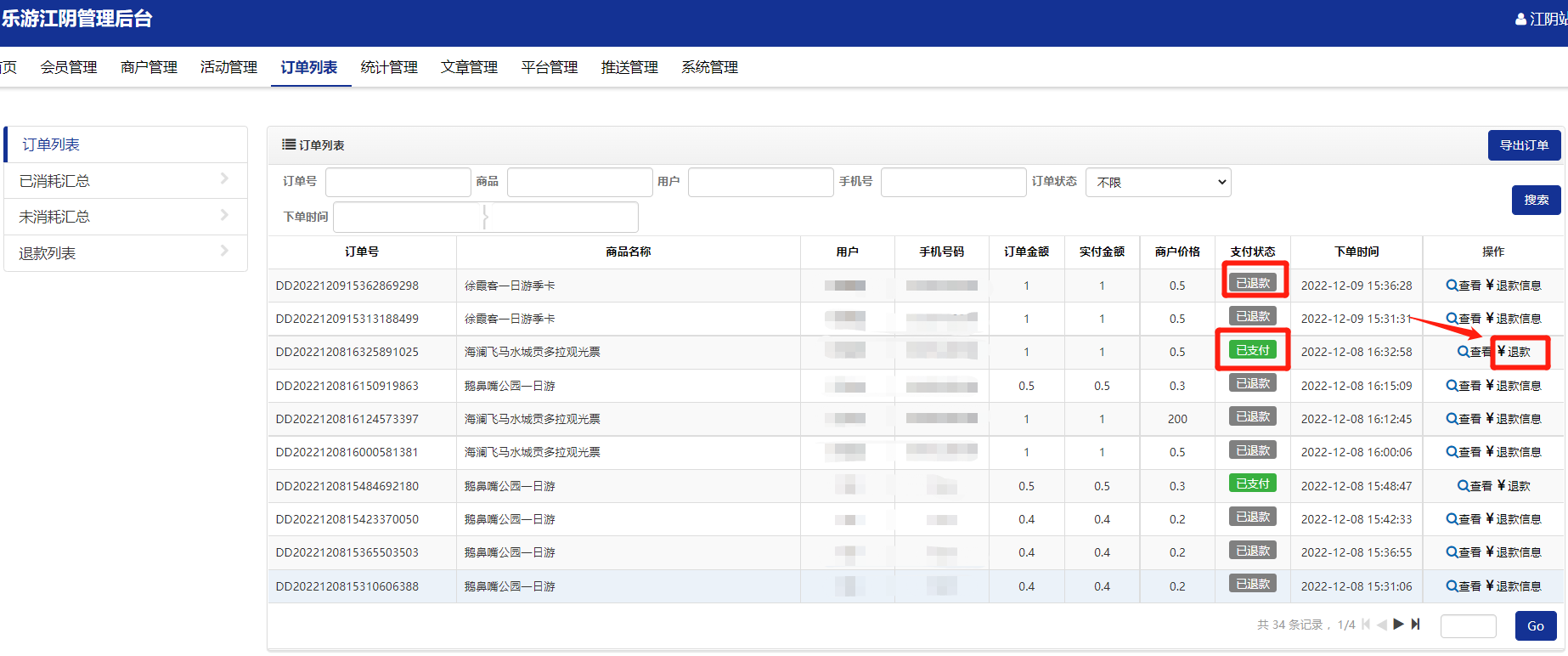The width and height of the screenshot is (1568, 656).
Task: Go to the next page arrow icon
Action: click(1399, 625)
